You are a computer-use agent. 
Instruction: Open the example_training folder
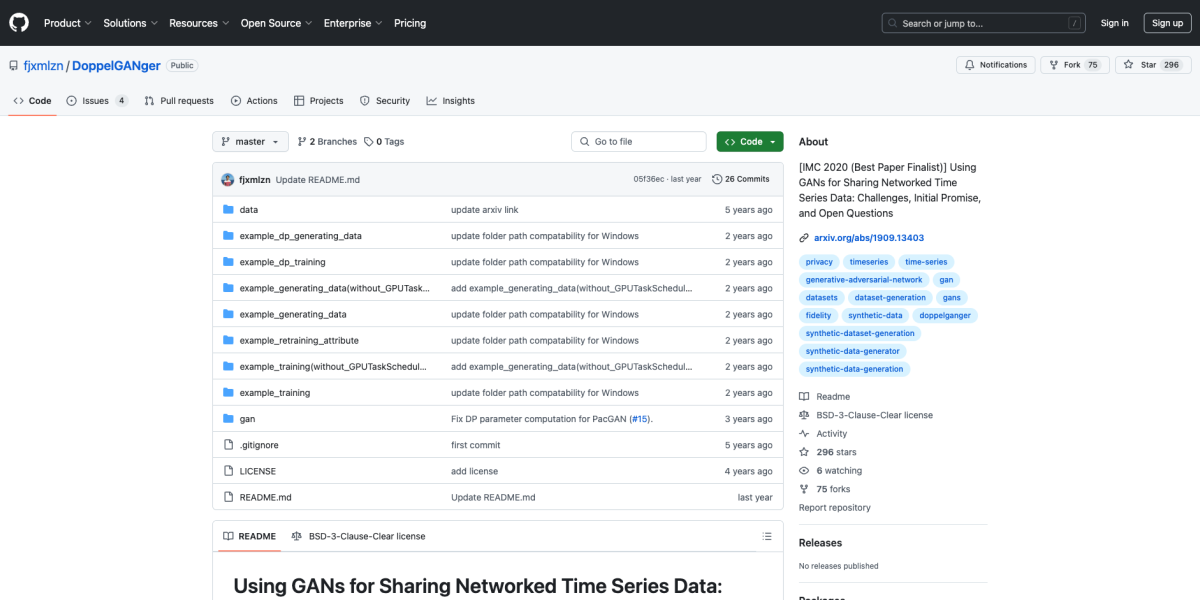275,393
